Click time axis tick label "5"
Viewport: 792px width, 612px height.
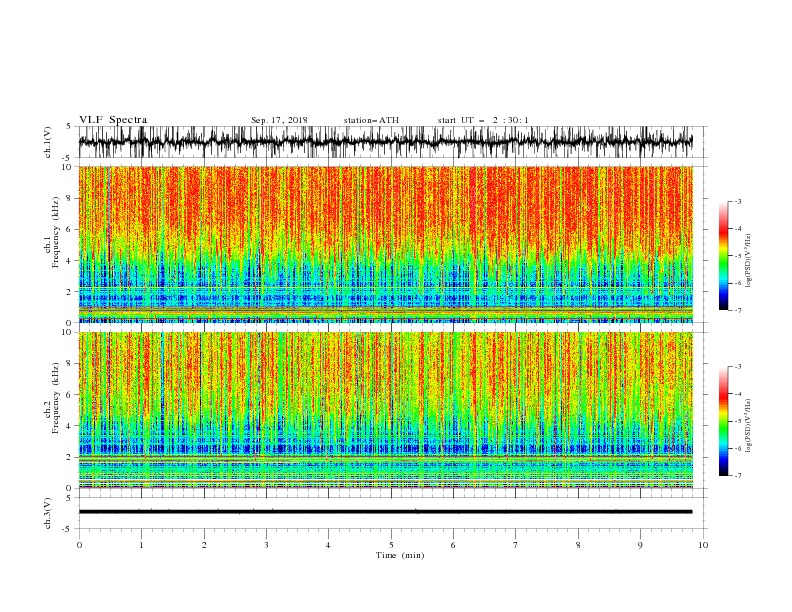391,545
